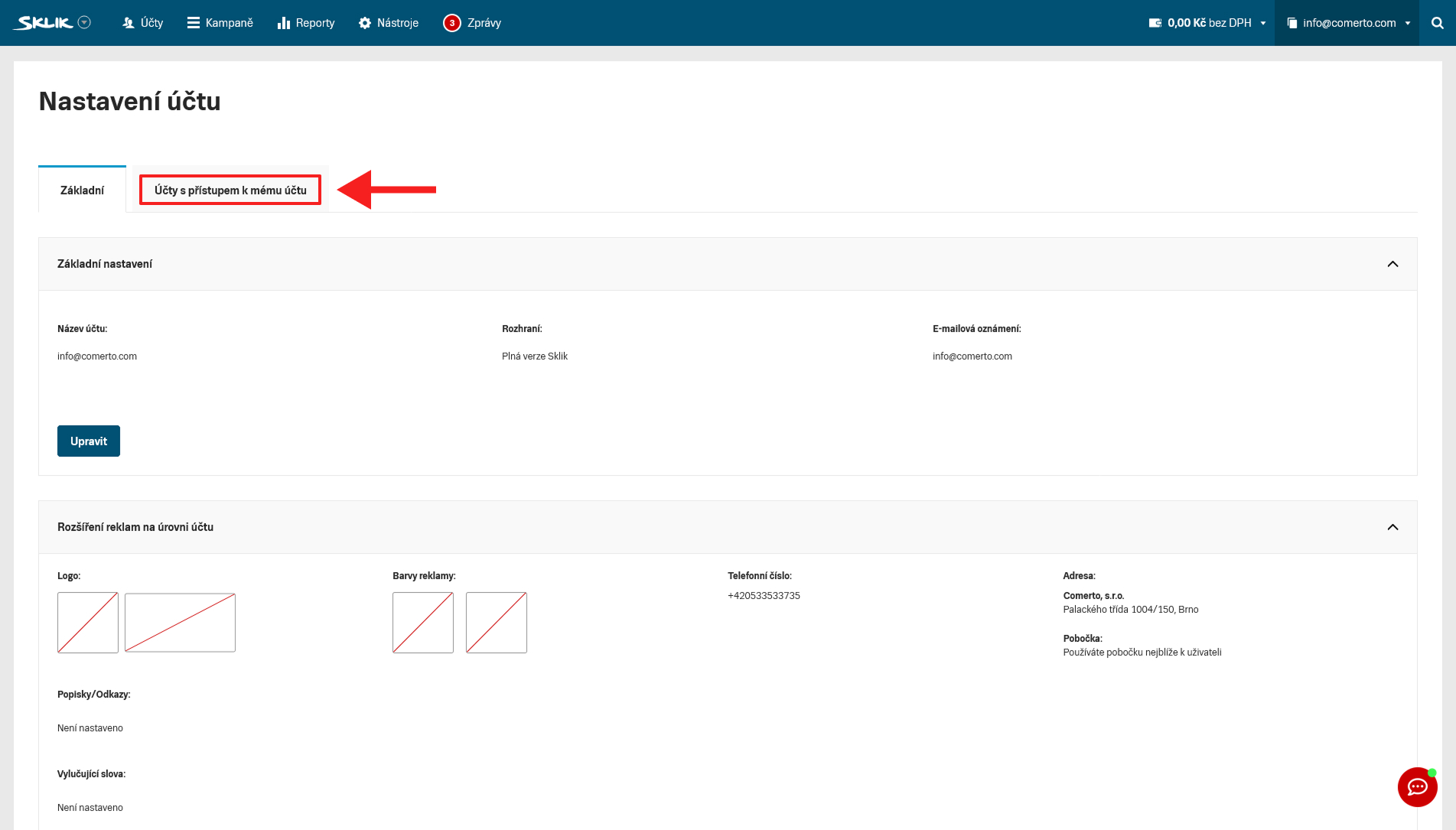1456x830 pixels.
Task: Expand the credit balance dropdown arrow
Action: 1263,23
